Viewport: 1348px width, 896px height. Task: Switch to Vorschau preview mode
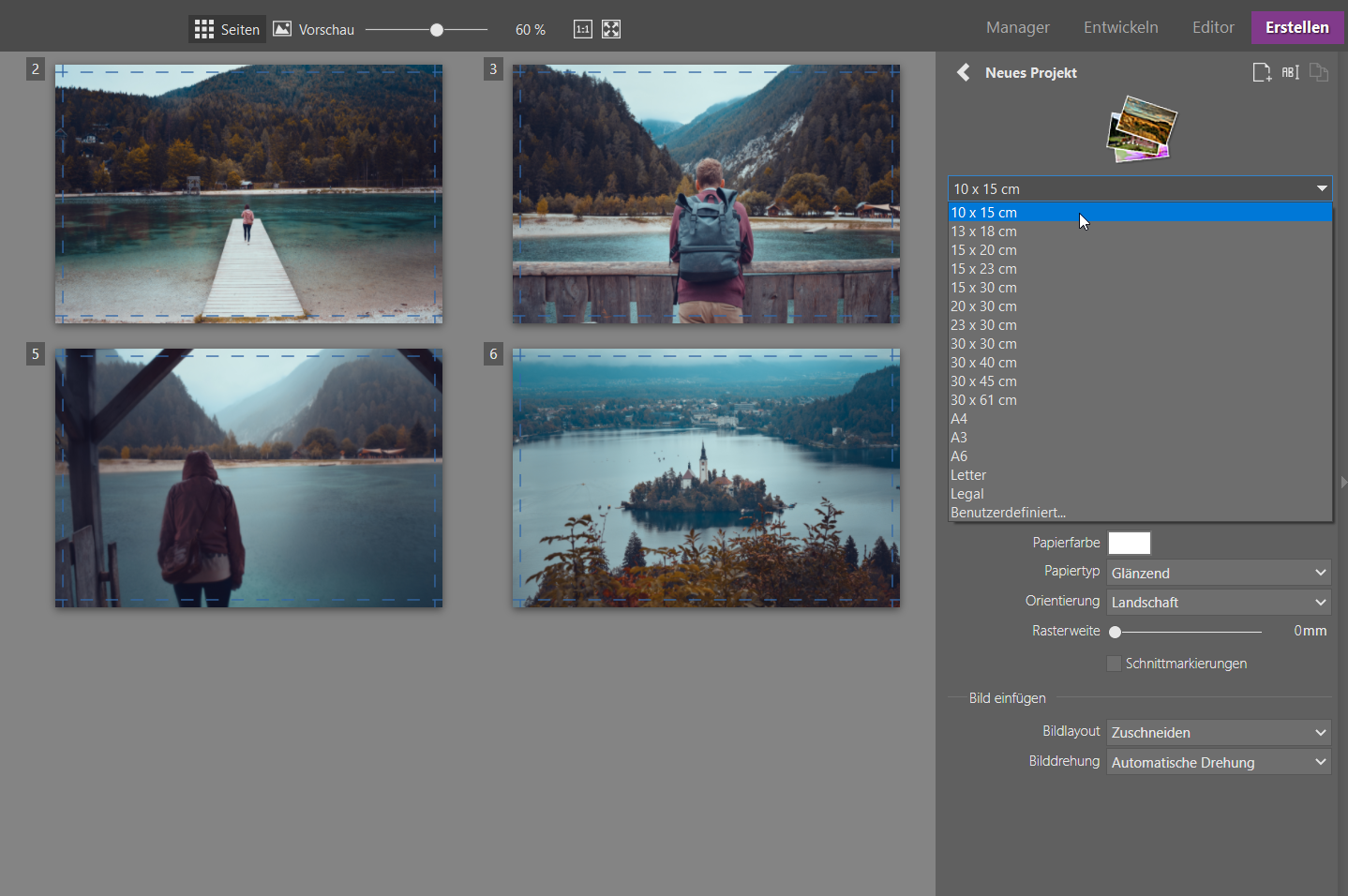point(314,29)
